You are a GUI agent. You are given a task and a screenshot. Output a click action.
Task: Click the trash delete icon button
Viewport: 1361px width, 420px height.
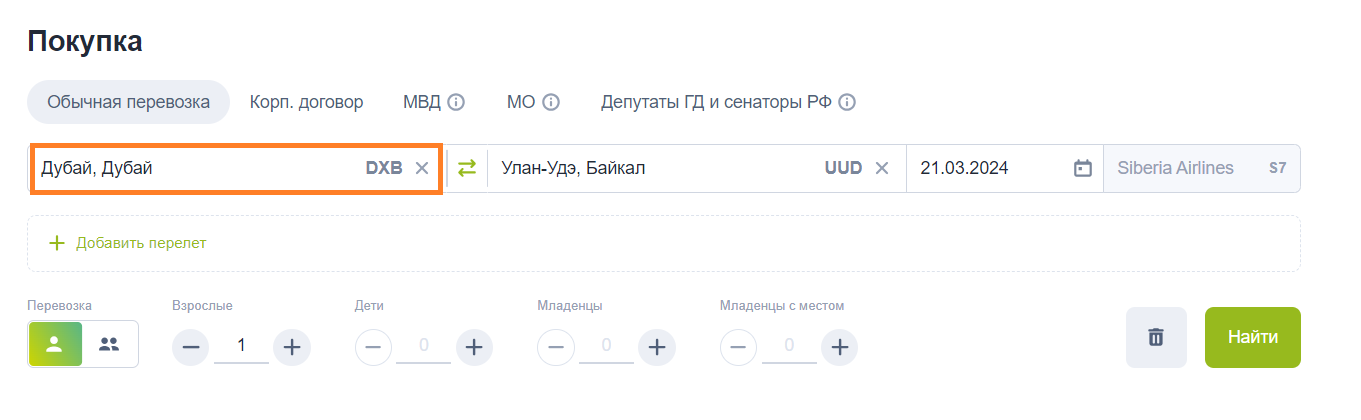point(1156,337)
